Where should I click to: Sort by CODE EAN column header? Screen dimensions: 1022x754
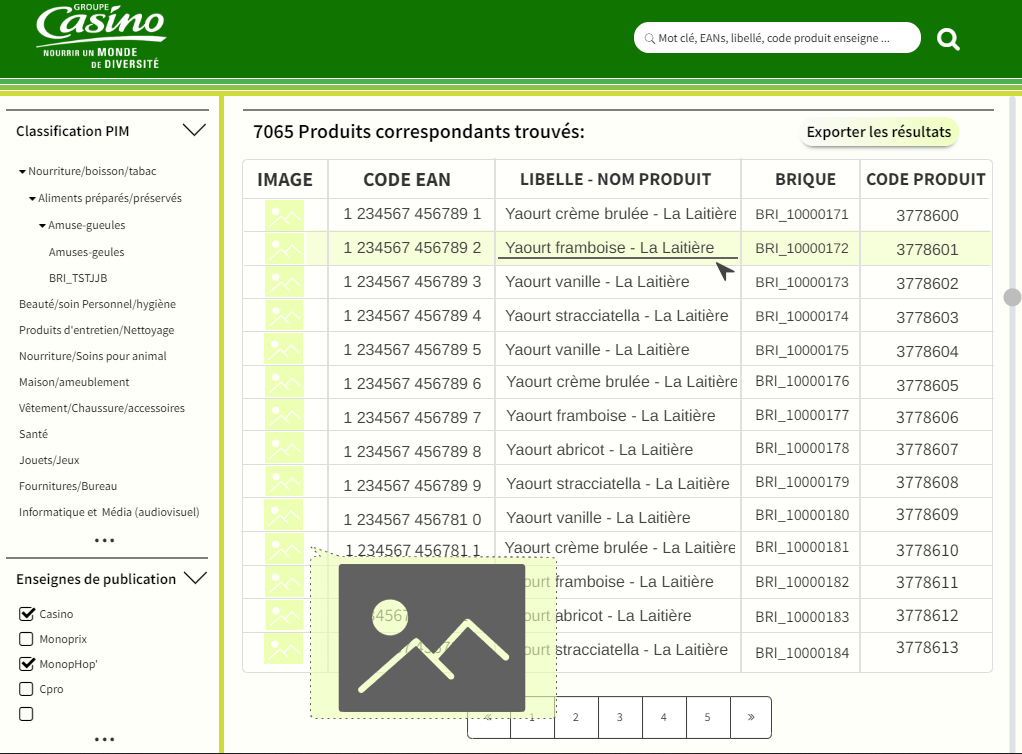click(407, 180)
